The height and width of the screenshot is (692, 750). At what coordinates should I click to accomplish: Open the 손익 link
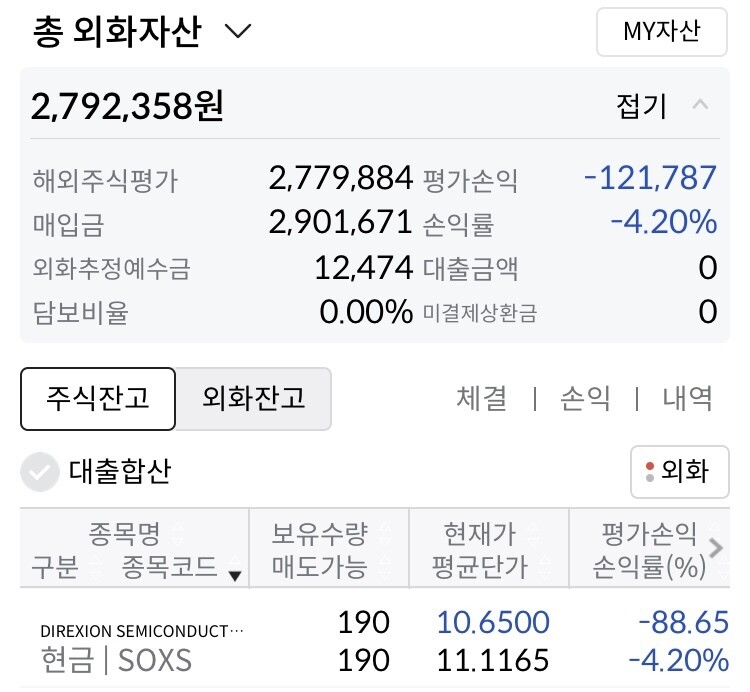tap(585, 398)
